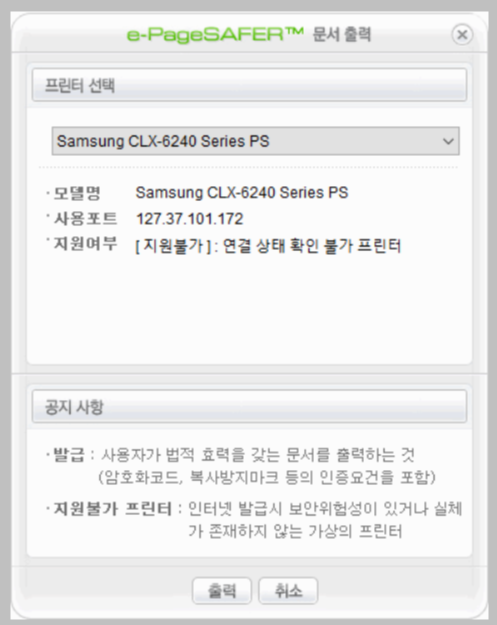The image size is (497, 625).
Task: Click the 출력 print button
Action: [222, 590]
